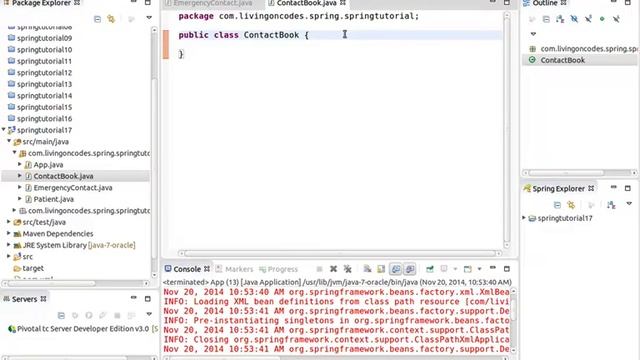Expand springtutorial17 in Spring Explorer
Screen dimensions: 640x360
[x=524, y=218]
